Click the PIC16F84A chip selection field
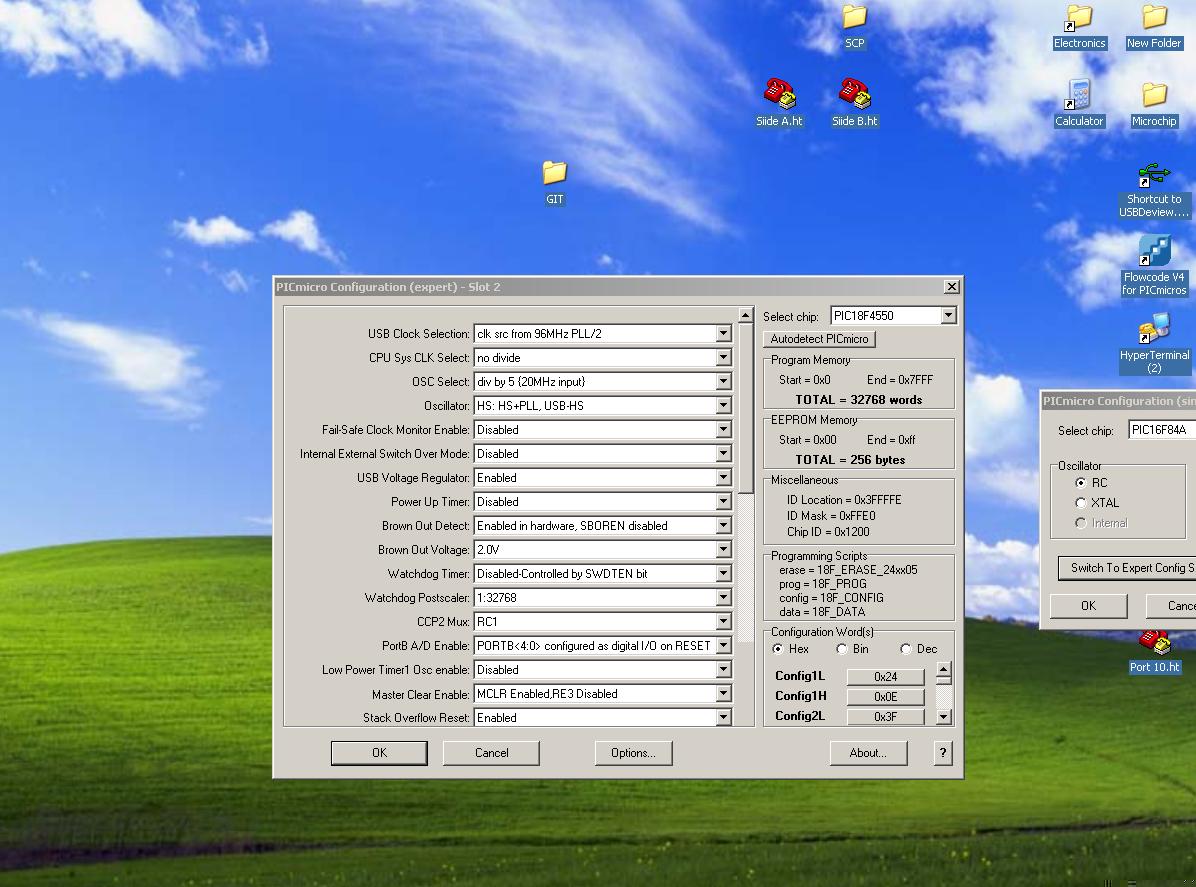This screenshot has height=887, width=1196. tap(1162, 430)
